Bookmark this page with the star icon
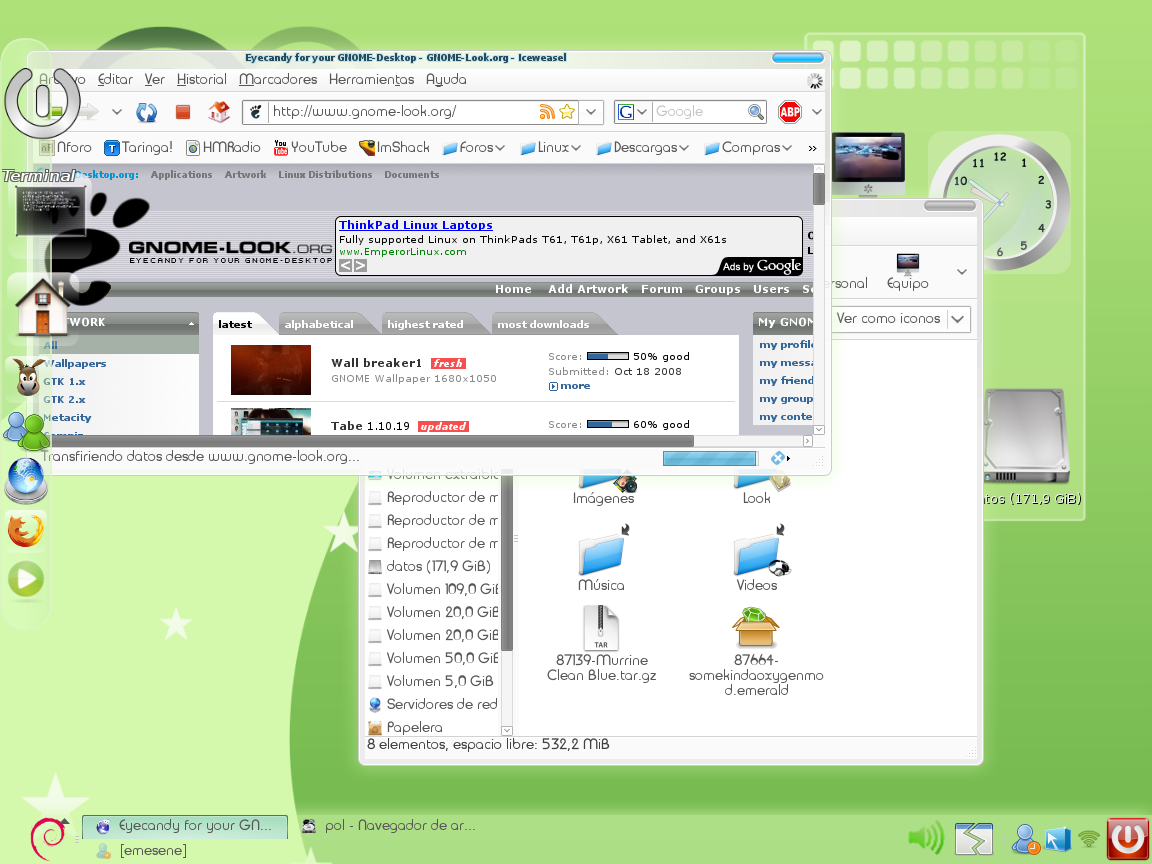The width and height of the screenshot is (1152, 864). click(566, 112)
